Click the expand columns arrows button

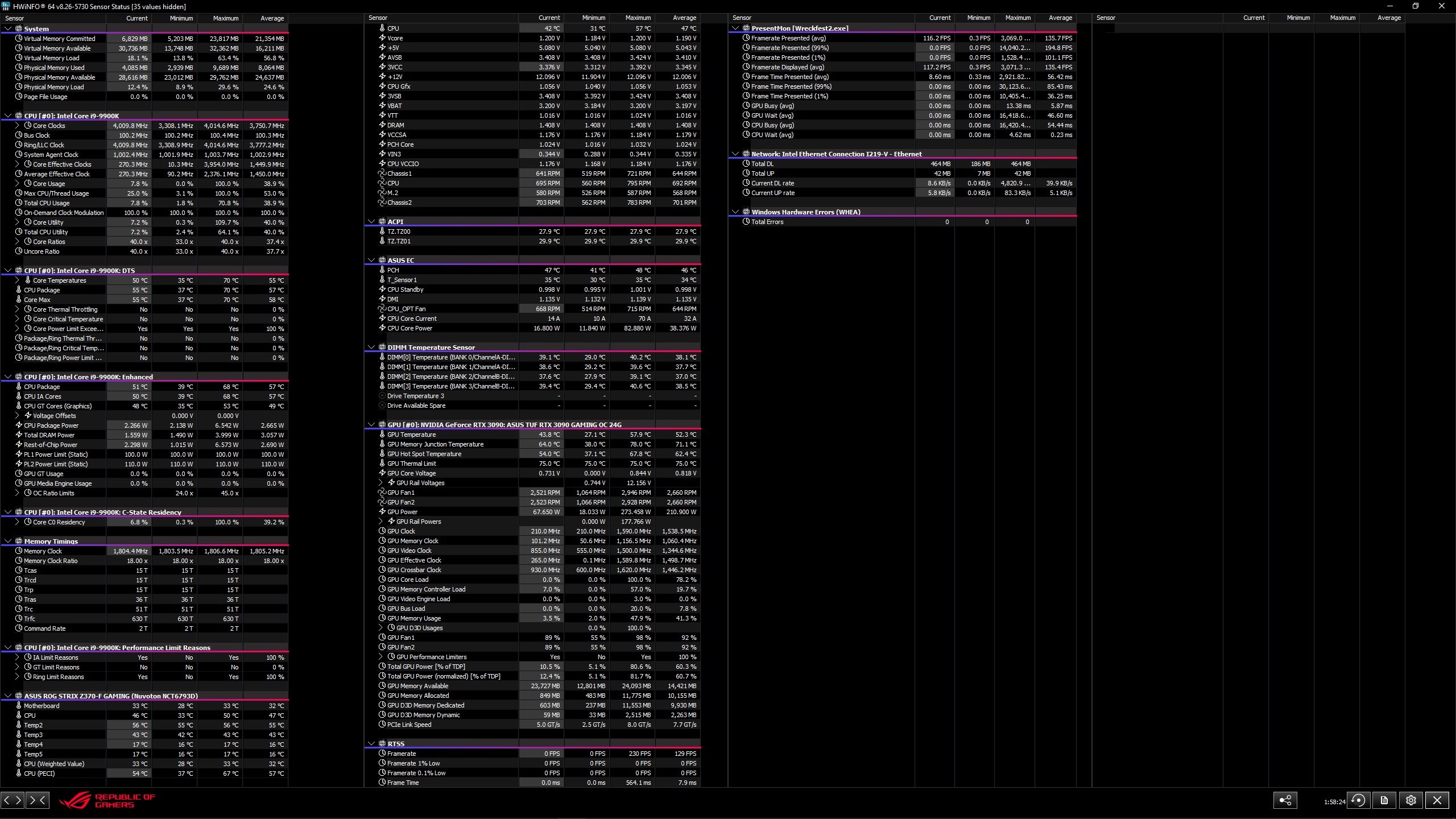pos(13,800)
